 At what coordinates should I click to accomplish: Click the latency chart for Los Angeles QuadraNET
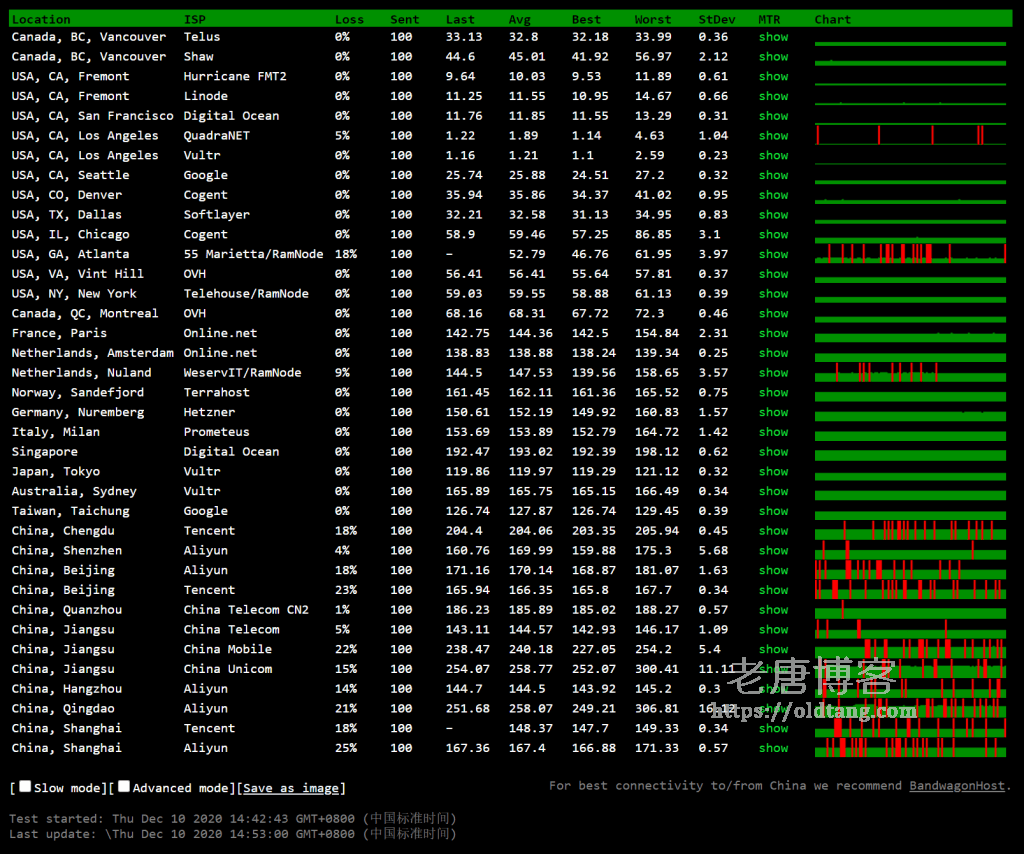pos(910,136)
